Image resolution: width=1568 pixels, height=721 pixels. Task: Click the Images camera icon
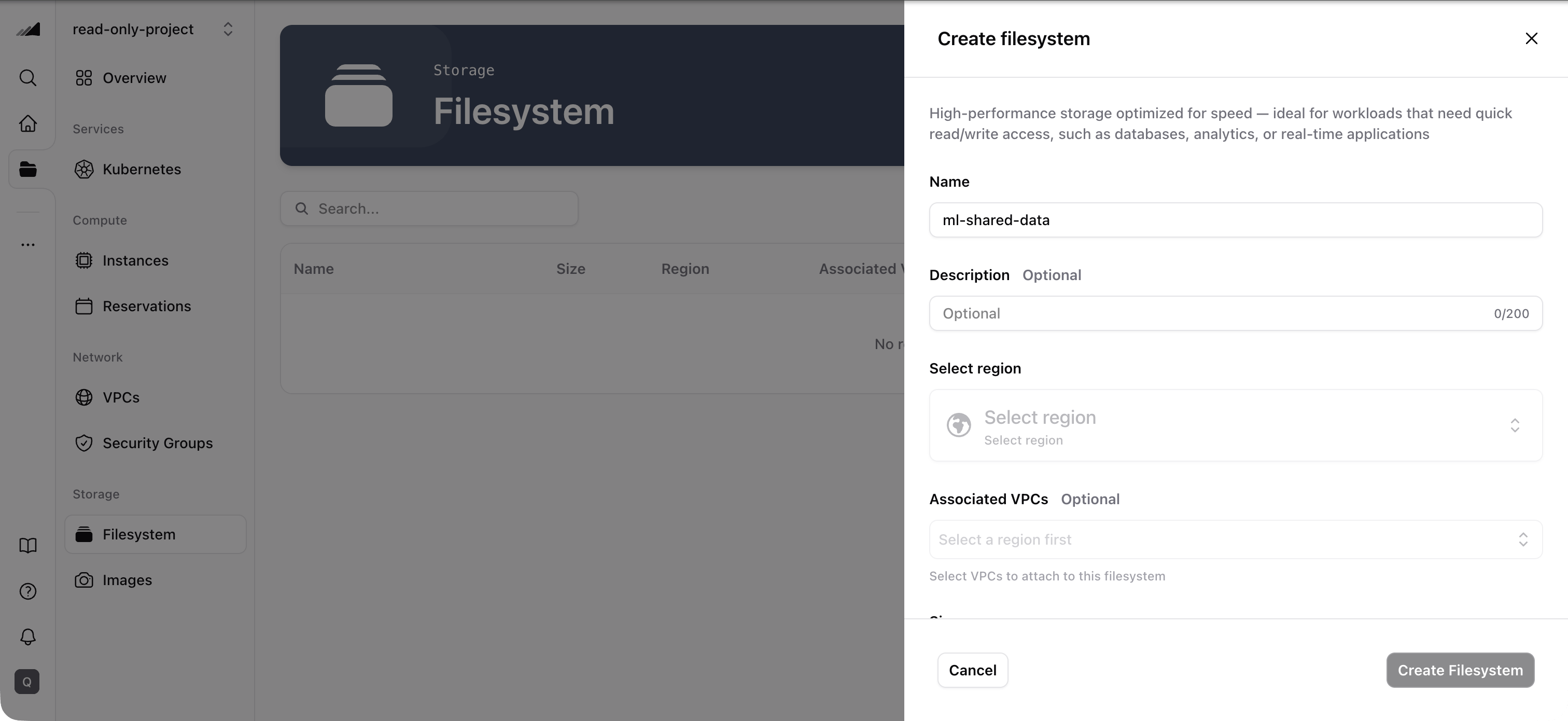click(84, 580)
